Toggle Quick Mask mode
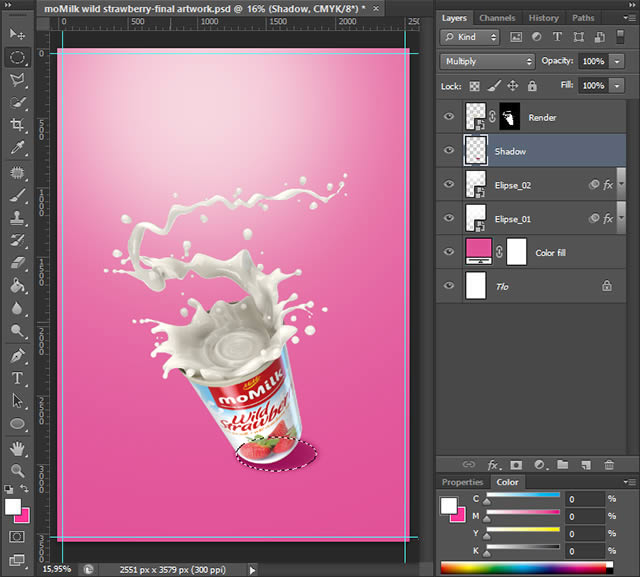The width and height of the screenshot is (640, 577). click(x=17, y=537)
